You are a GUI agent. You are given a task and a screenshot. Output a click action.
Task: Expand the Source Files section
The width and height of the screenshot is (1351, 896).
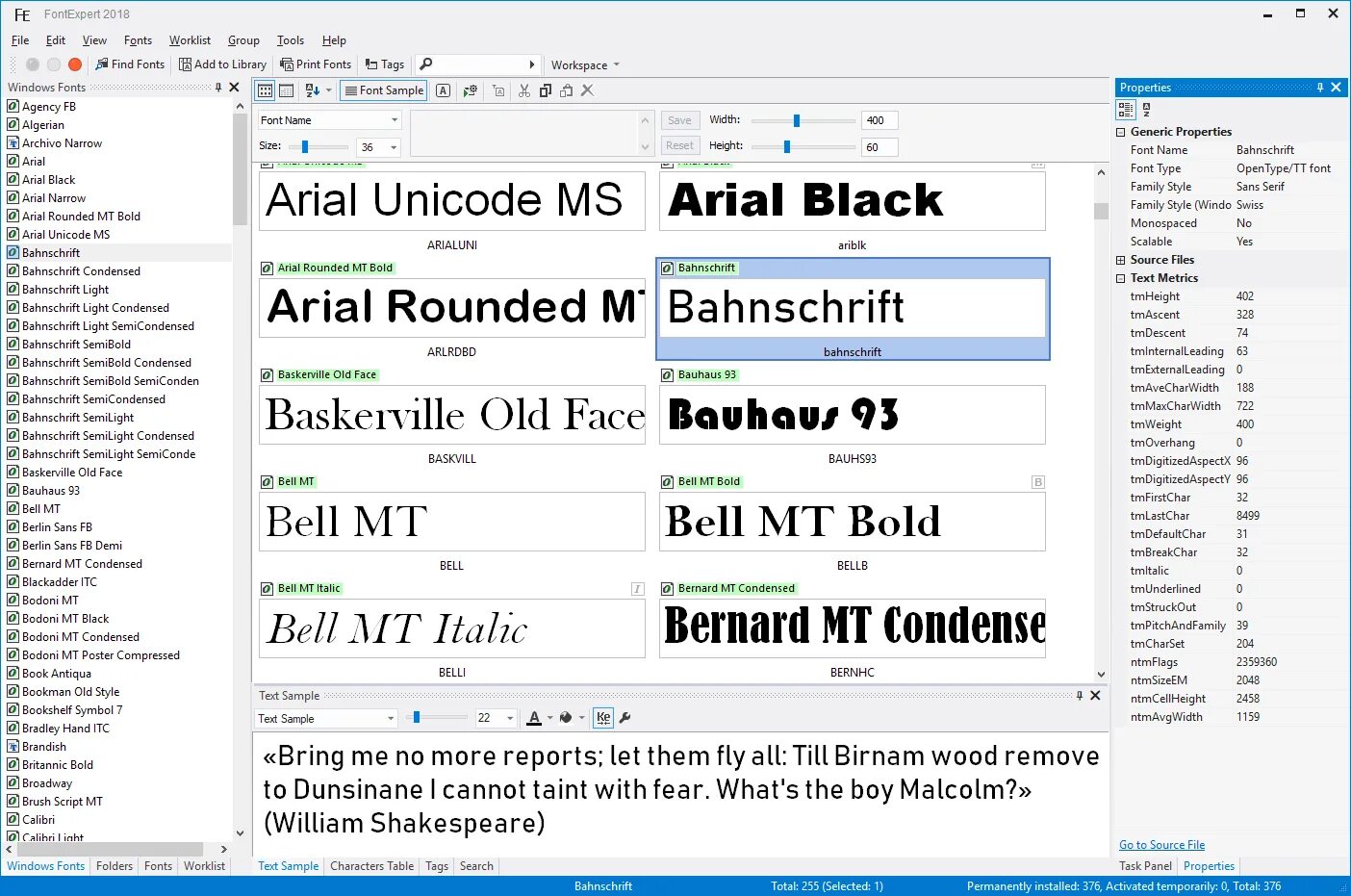(1120, 260)
